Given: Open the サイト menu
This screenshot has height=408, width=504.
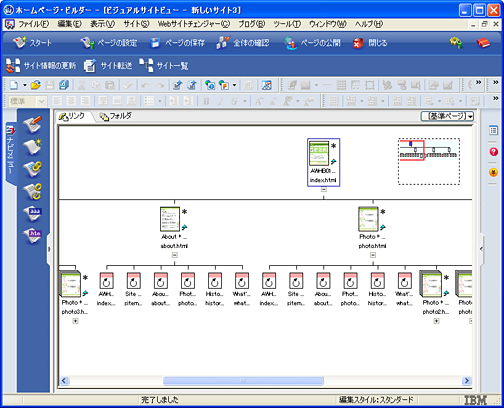Looking at the screenshot, I should tap(136, 24).
